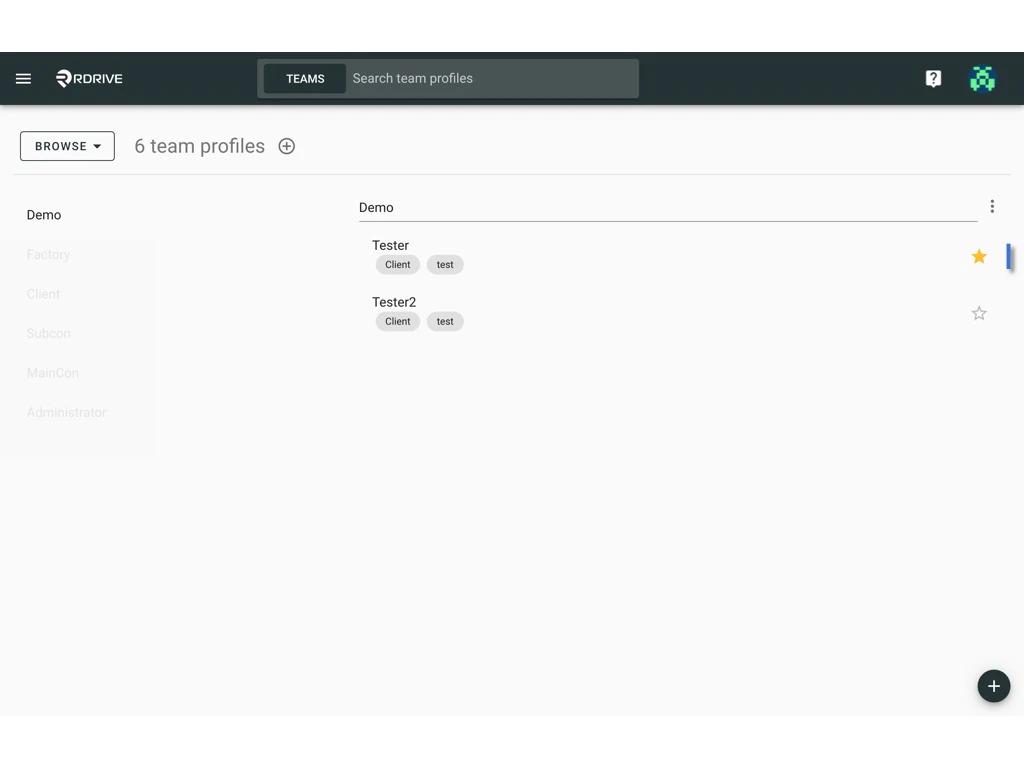Open the navigation hamburger menu
1024x768 pixels.
tap(23, 78)
